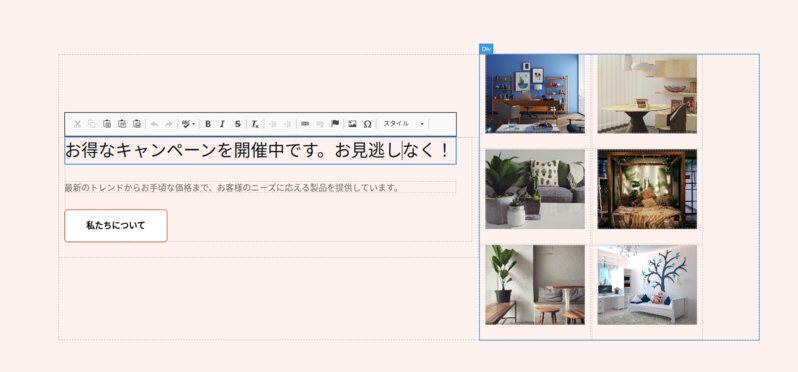
Task: Select the blue wall office photo
Action: (x=535, y=94)
